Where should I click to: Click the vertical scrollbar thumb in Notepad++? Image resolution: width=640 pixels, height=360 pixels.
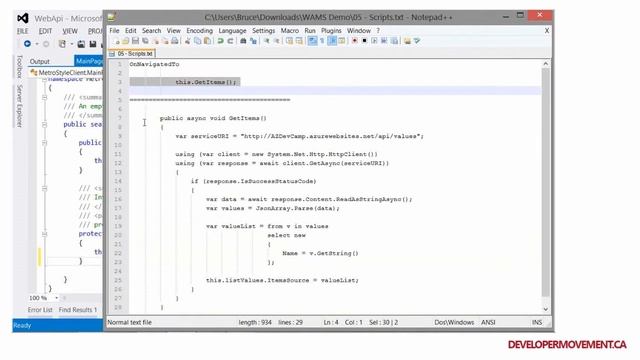click(x=546, y=182)
